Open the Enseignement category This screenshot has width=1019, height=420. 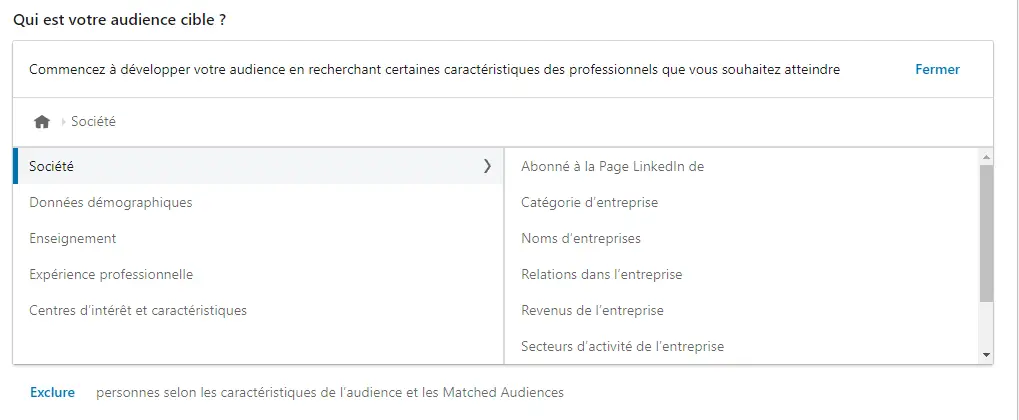(257, 239)
